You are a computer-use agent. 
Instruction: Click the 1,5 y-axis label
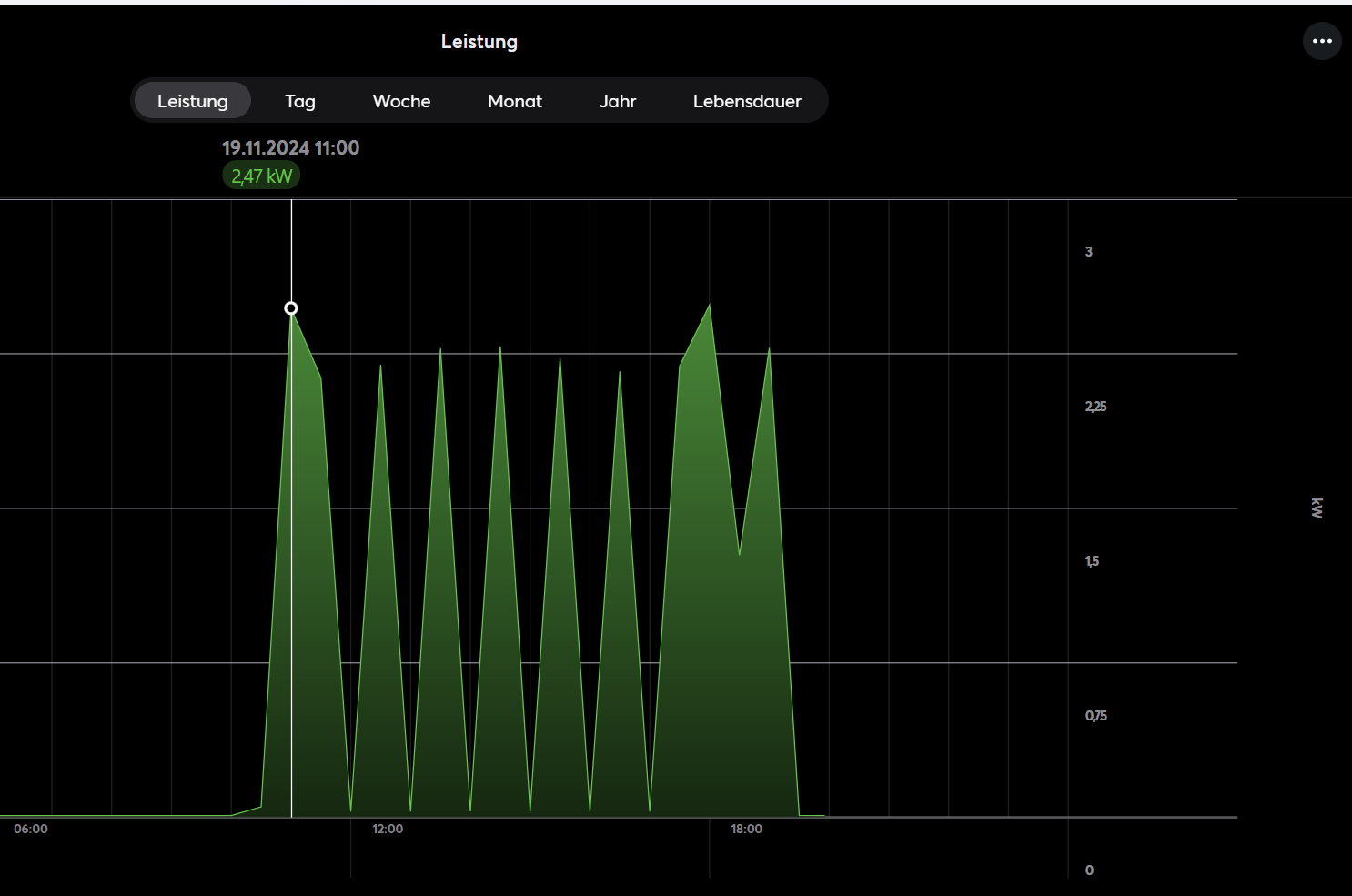[x=1092, y=561]
